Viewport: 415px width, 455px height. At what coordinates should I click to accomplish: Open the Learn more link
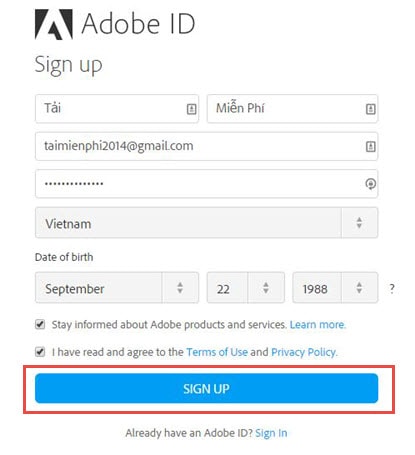click(318, 324)
